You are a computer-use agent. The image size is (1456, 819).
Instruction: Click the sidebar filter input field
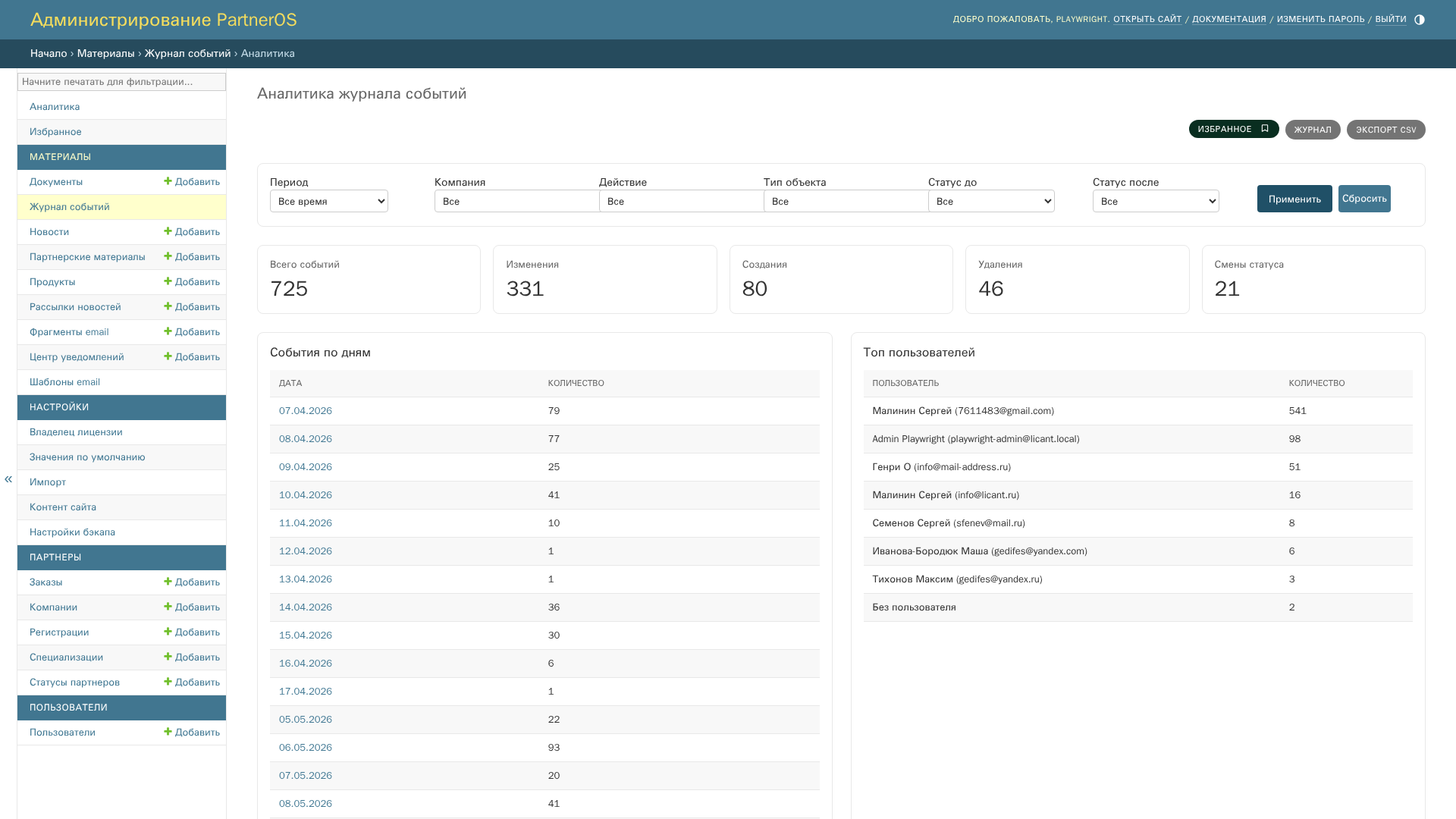click(121, 82)
